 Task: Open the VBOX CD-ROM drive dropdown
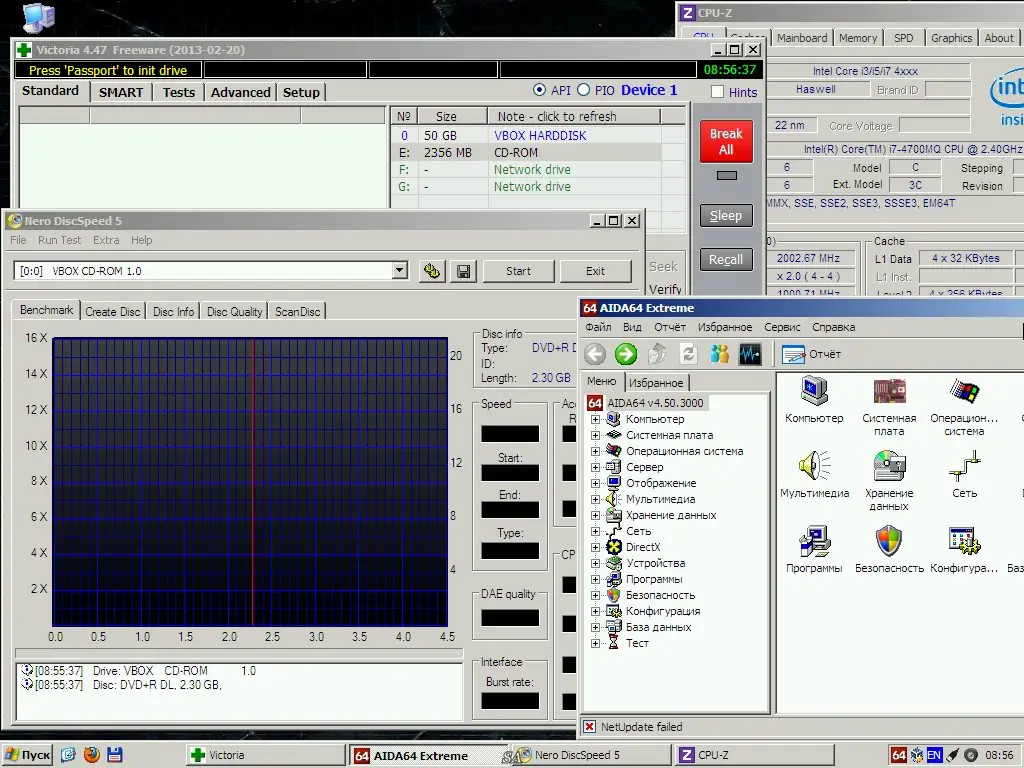[399, 270]
